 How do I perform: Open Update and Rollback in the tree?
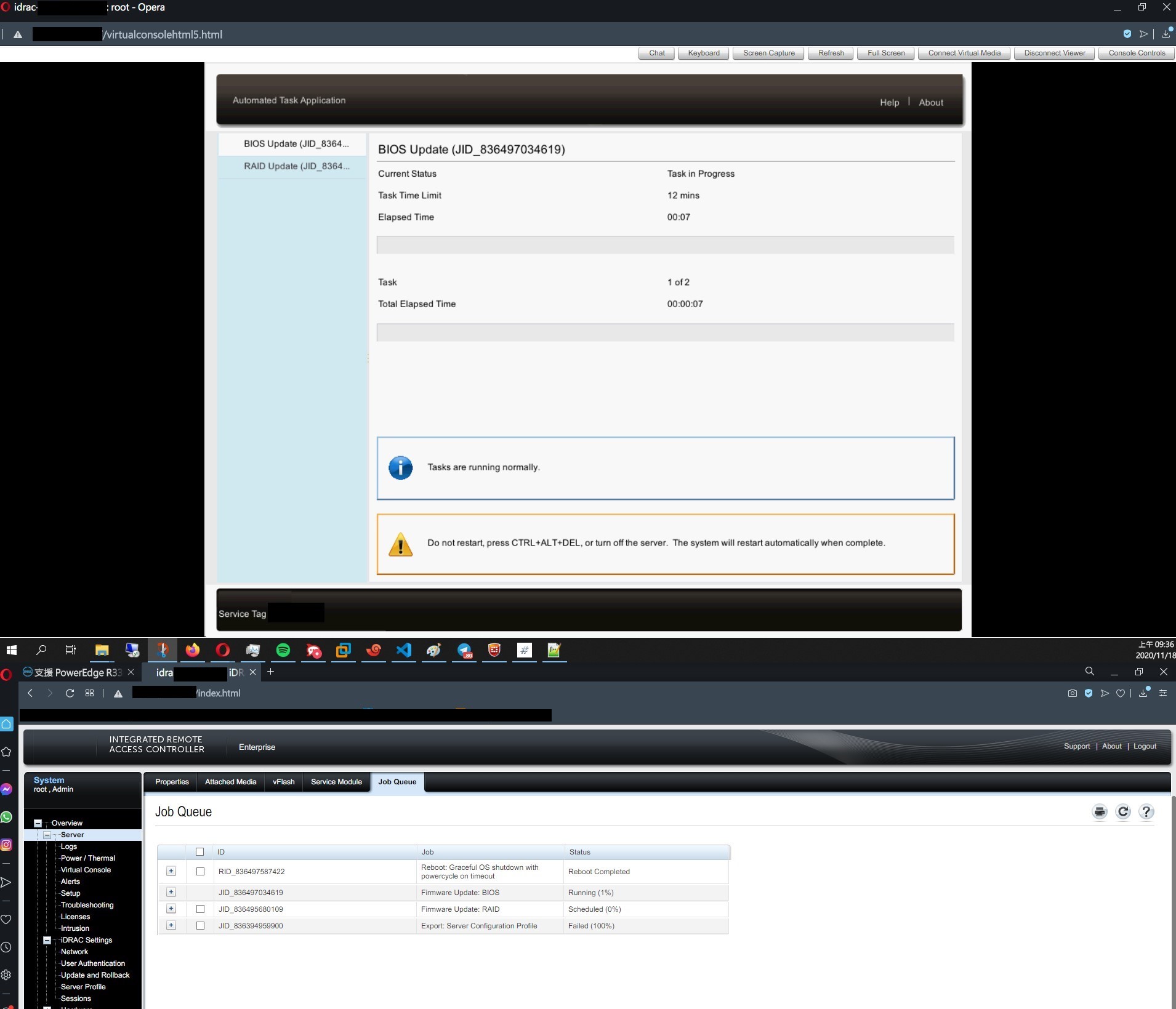tap(95, 975)
